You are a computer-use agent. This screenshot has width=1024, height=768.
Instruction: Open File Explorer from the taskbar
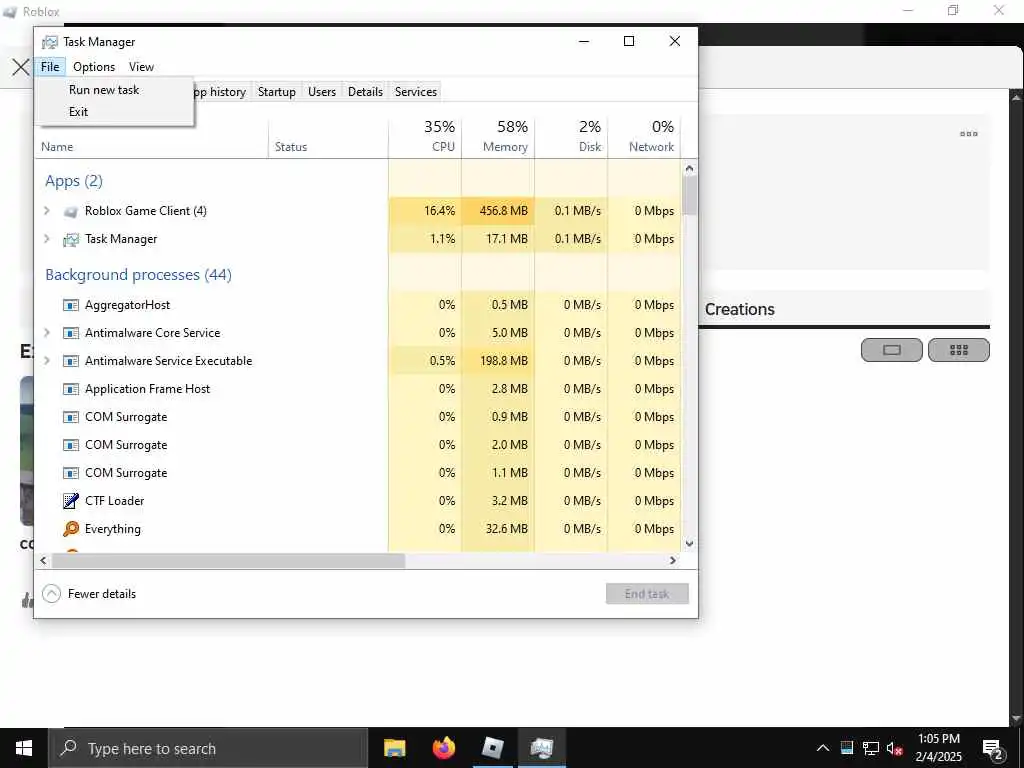coord(394,748)
